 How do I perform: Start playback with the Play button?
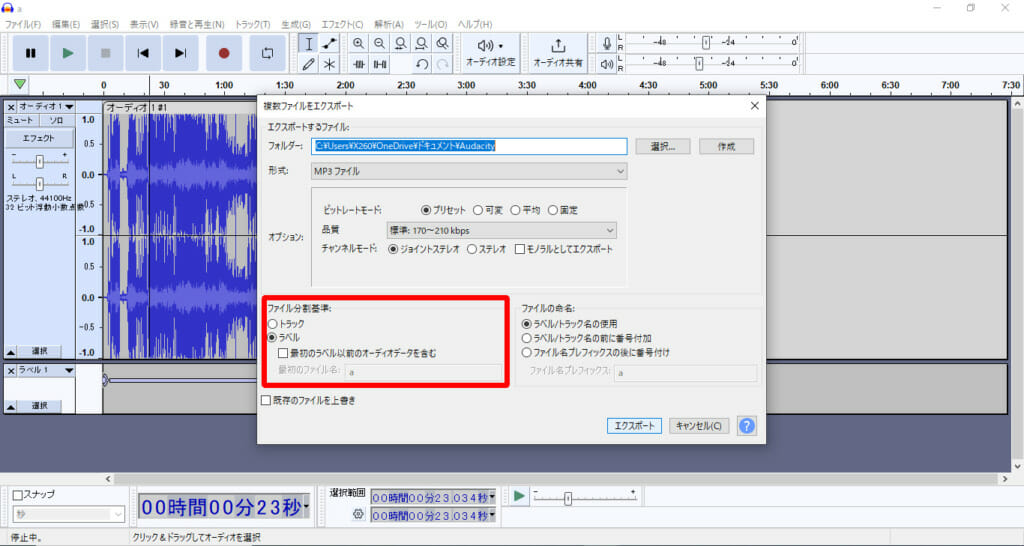point(68,54)
